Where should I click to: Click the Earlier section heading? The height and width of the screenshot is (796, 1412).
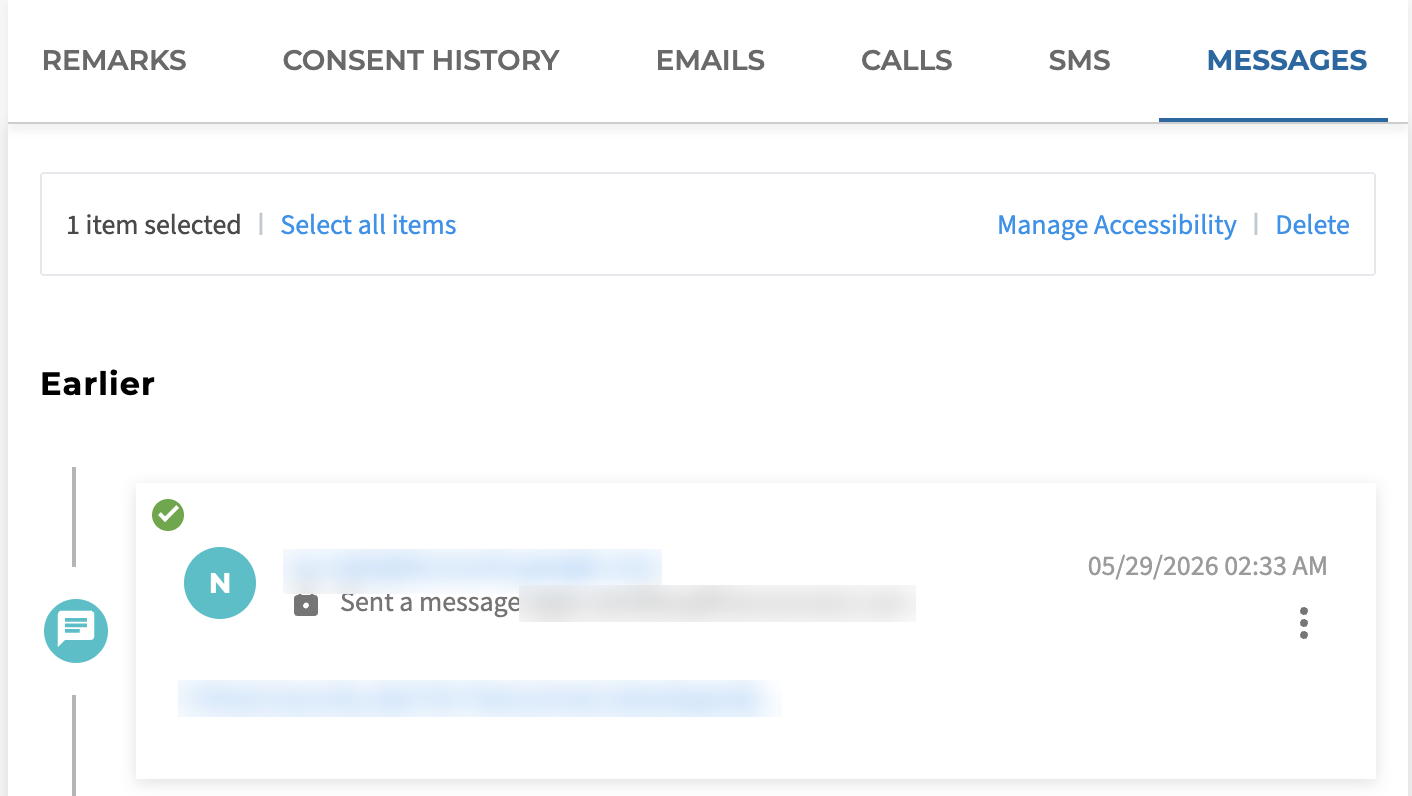(x=98, y=383)
